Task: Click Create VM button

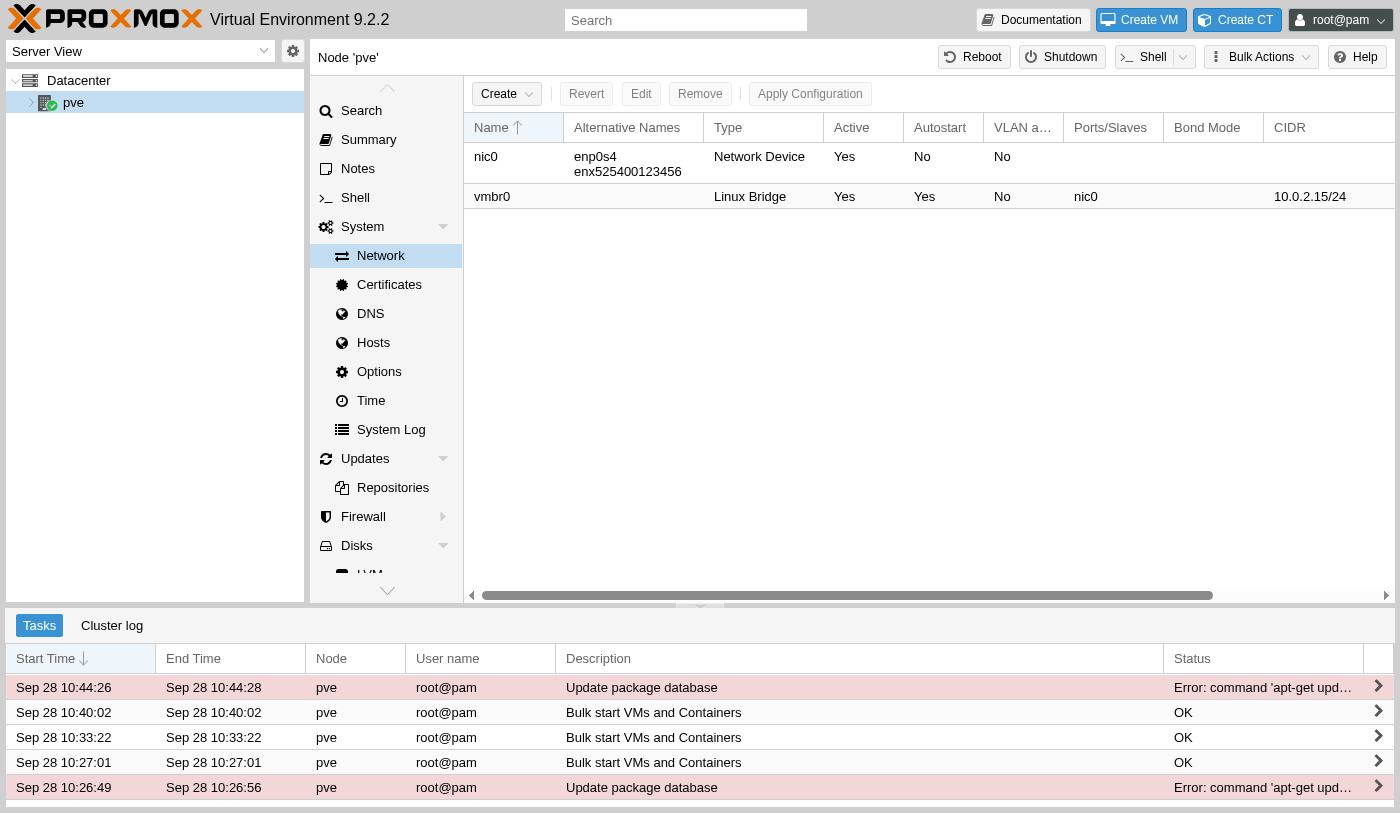Action: coord(1141,20)
